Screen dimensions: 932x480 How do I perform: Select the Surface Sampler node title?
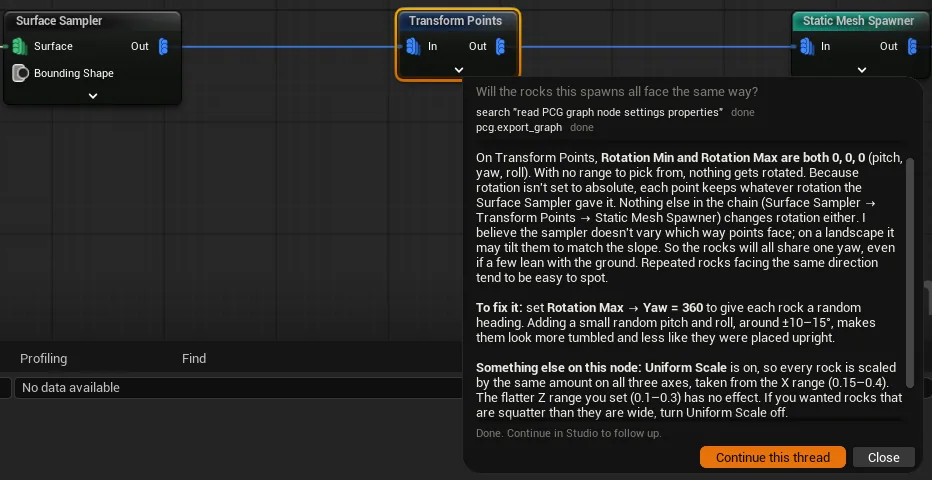click(x=59, y=21)
